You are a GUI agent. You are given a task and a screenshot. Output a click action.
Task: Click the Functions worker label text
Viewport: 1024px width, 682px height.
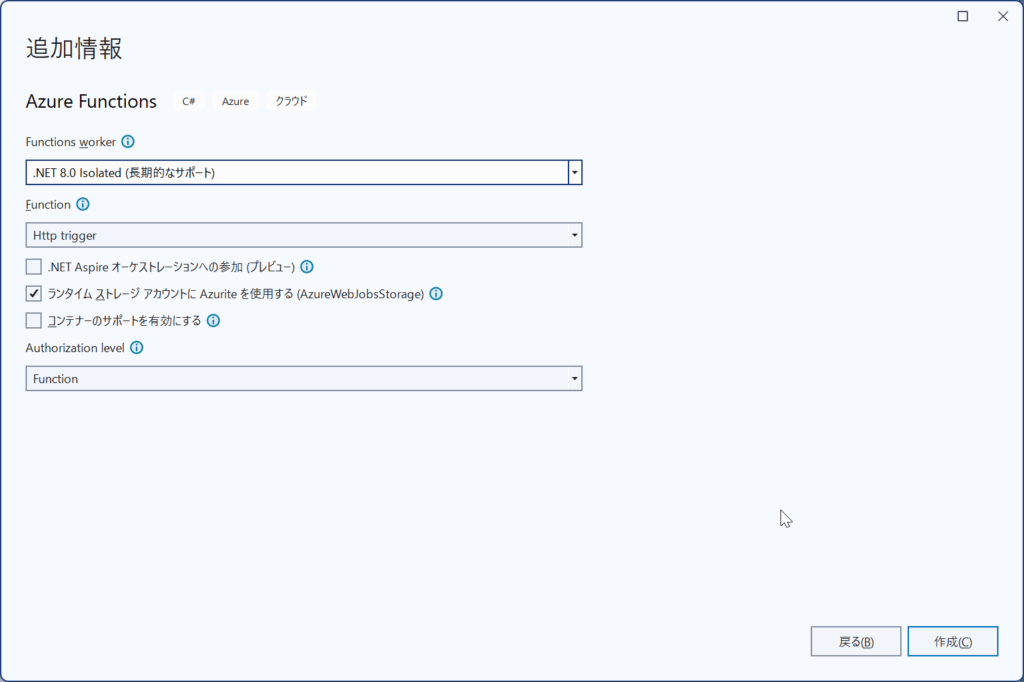pos(71,142)
